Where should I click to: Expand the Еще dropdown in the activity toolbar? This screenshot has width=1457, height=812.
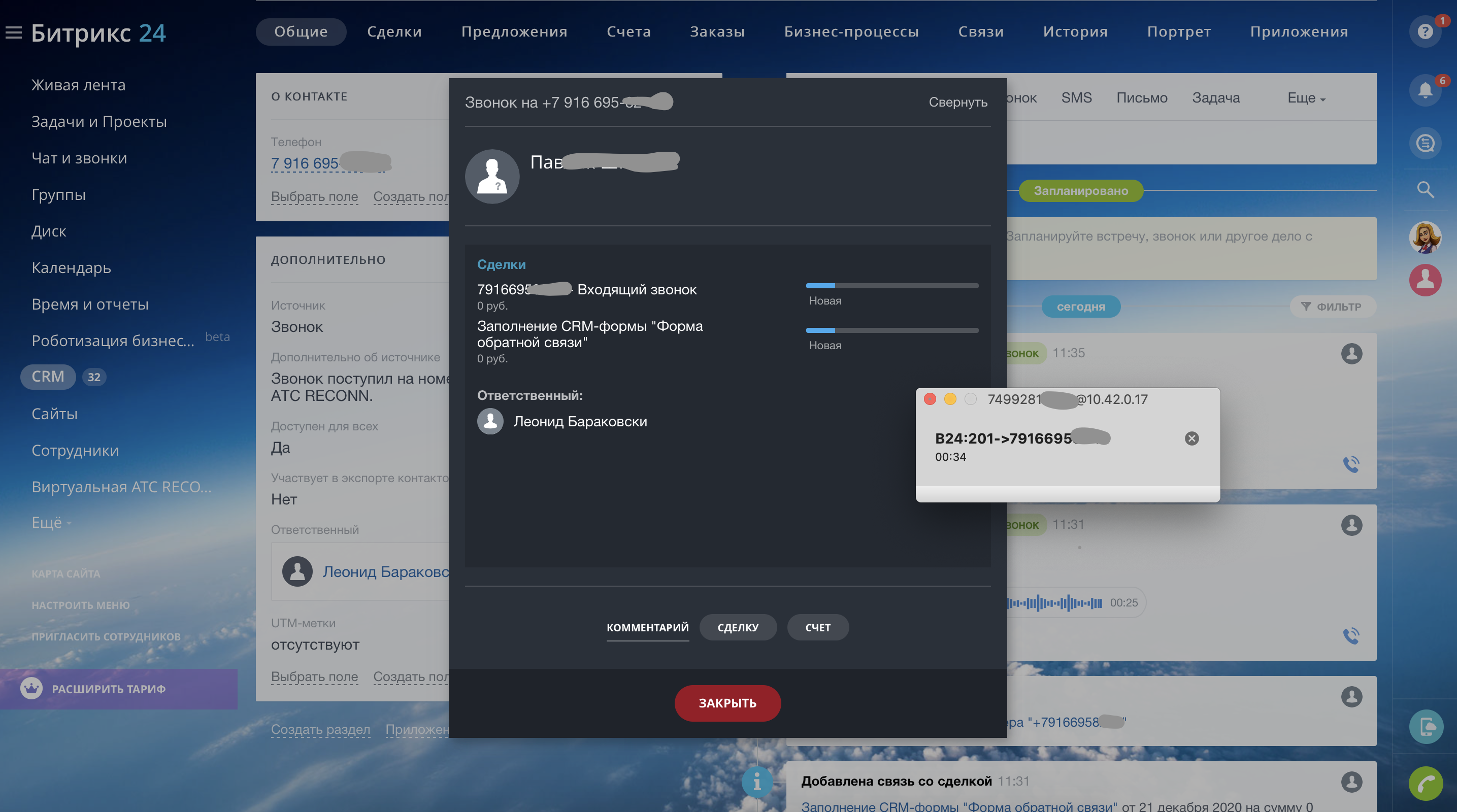point(1306,98)
